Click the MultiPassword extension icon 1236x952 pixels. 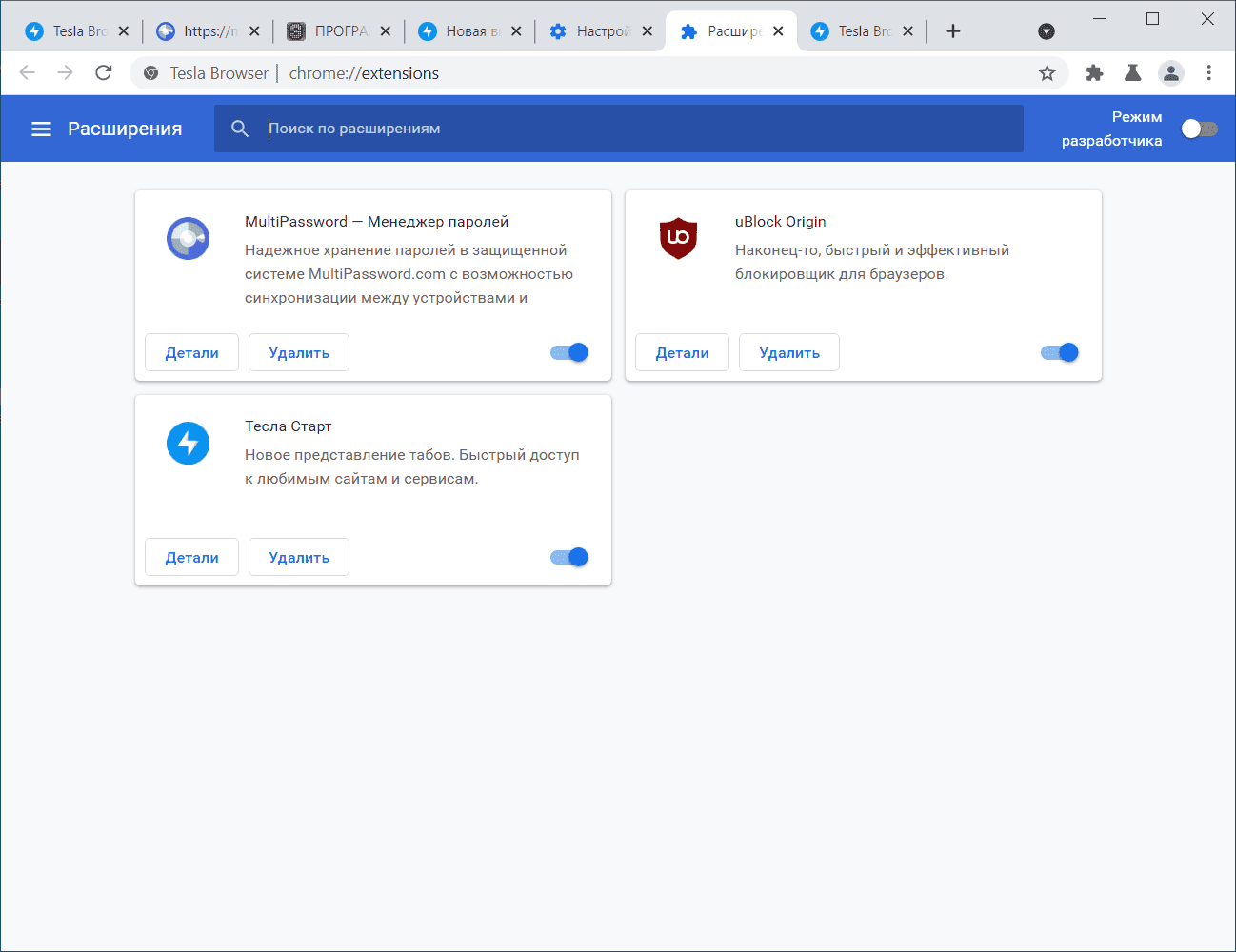[188, 238]
